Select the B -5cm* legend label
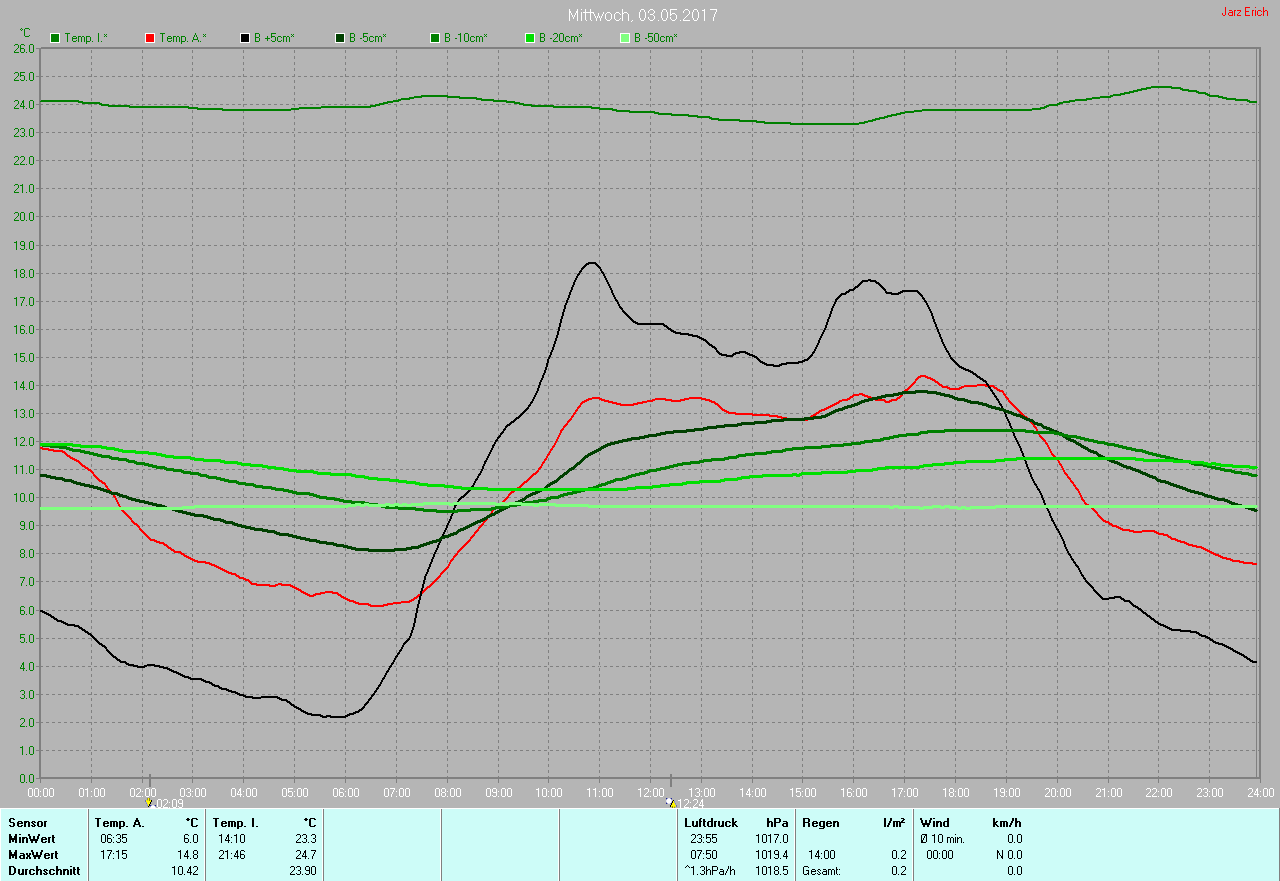Screen dimensions: 1280x881 click(x=368, y=38)
